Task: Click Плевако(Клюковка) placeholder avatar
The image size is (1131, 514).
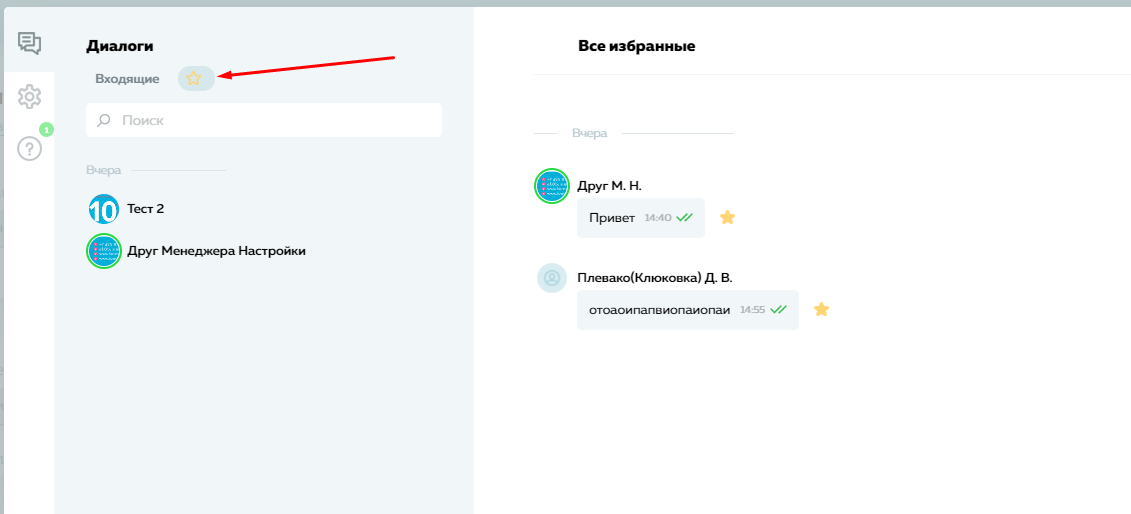Action: click(552, 278)
